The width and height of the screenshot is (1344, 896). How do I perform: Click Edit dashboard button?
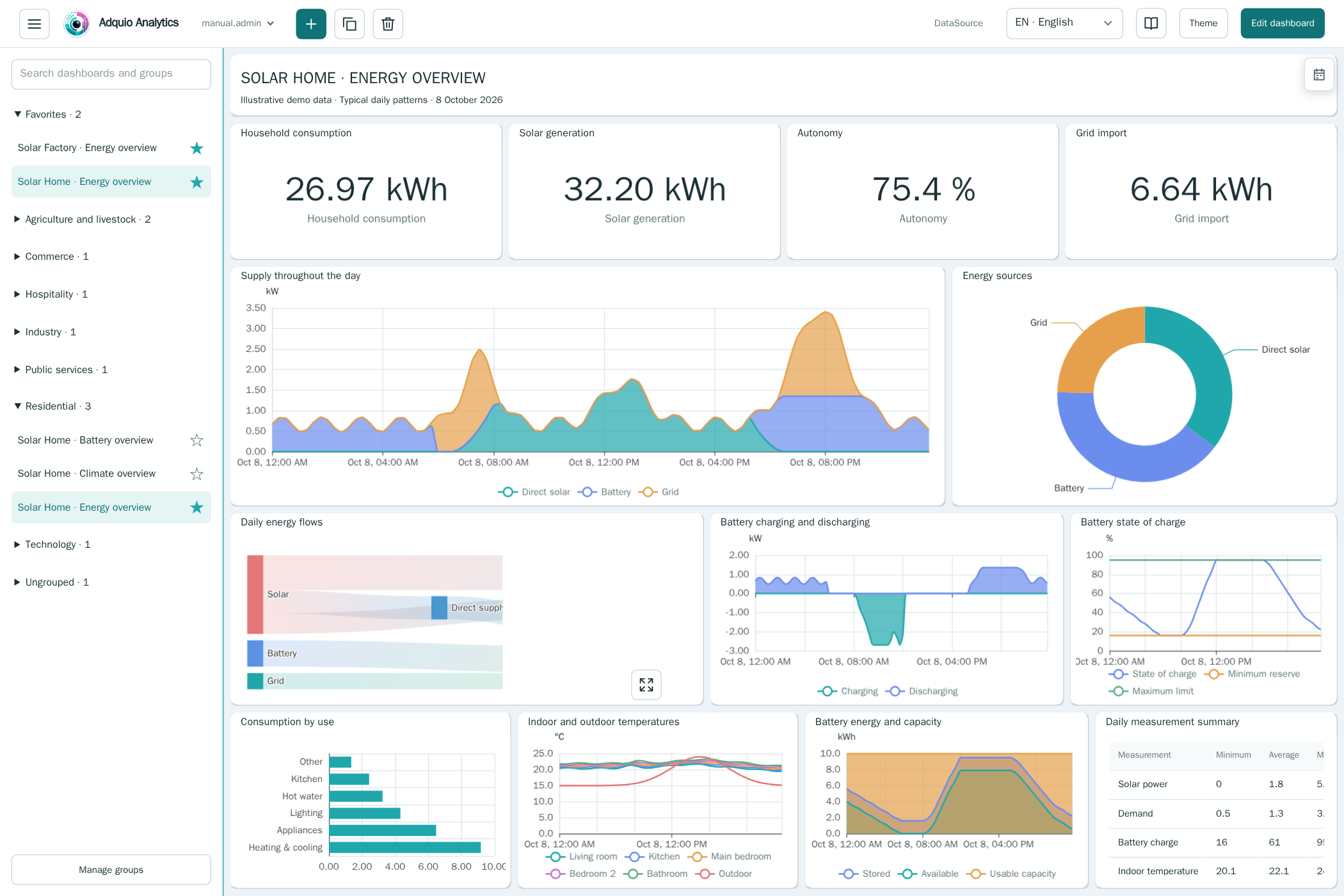click(1283, 23)
